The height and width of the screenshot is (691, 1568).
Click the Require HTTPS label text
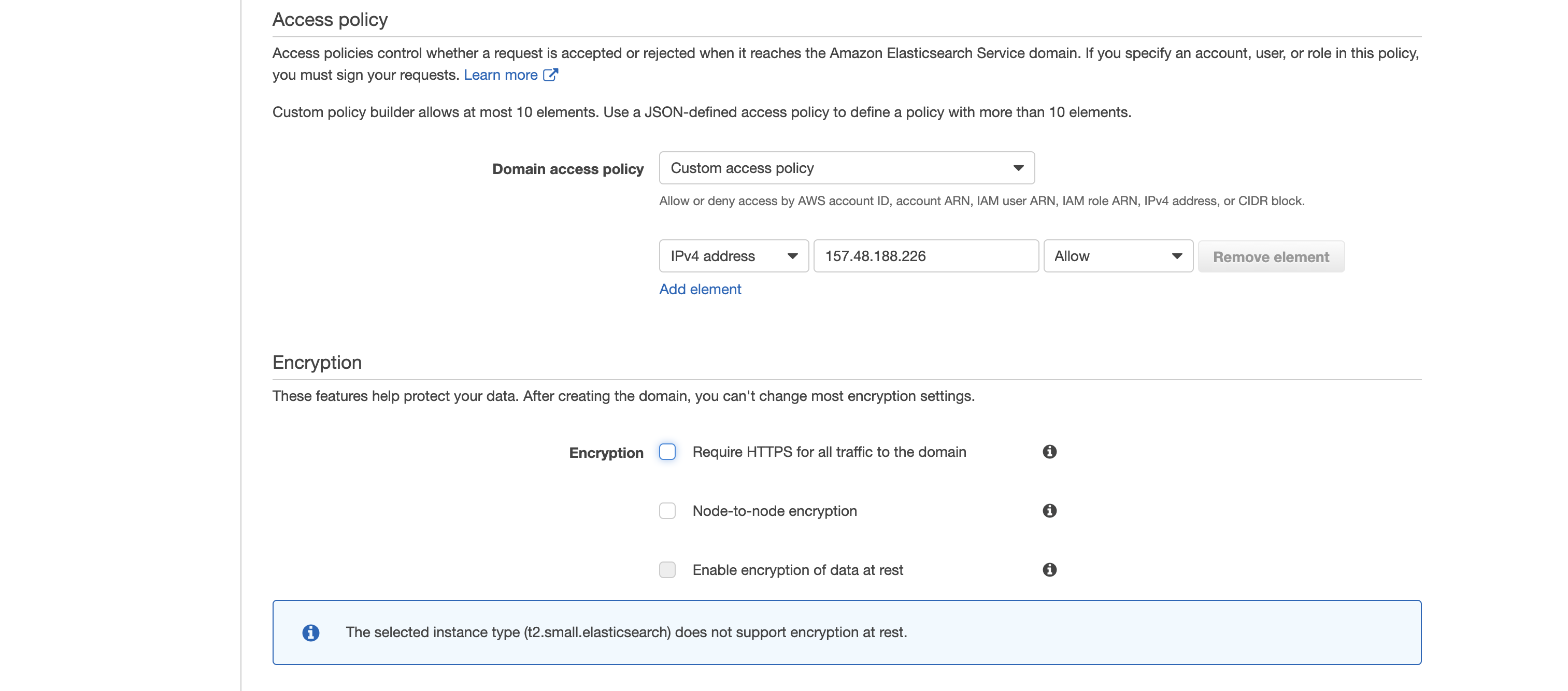[x=829, y=452]
